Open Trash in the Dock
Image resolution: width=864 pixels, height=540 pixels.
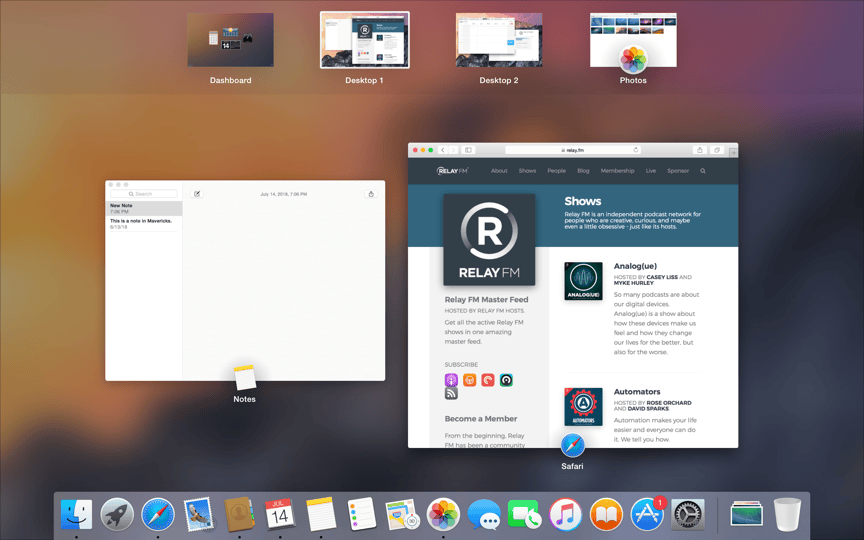pos(787,515)
